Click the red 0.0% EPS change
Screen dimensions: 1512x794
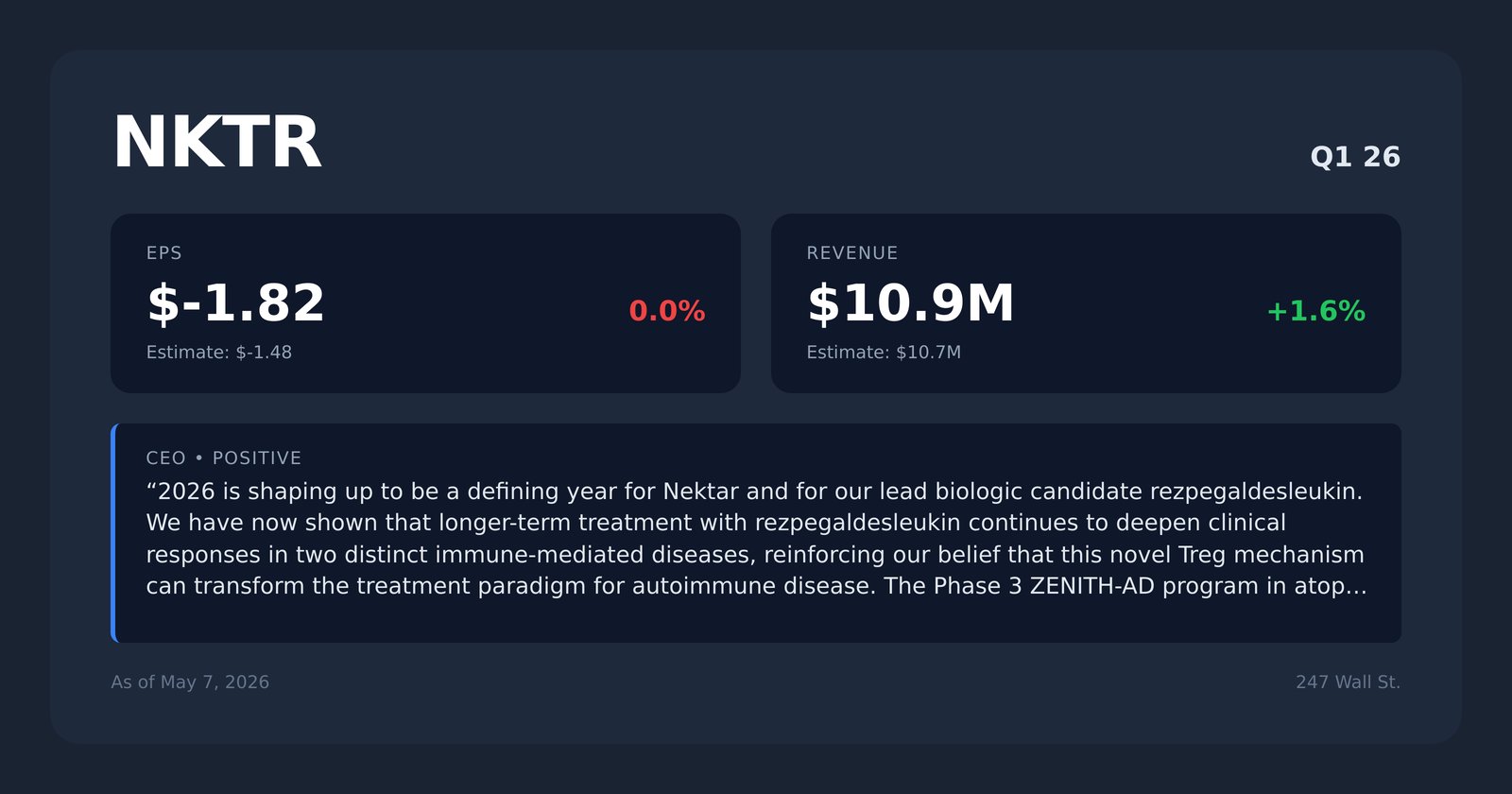pyautogui.click(x=667, y=311)
